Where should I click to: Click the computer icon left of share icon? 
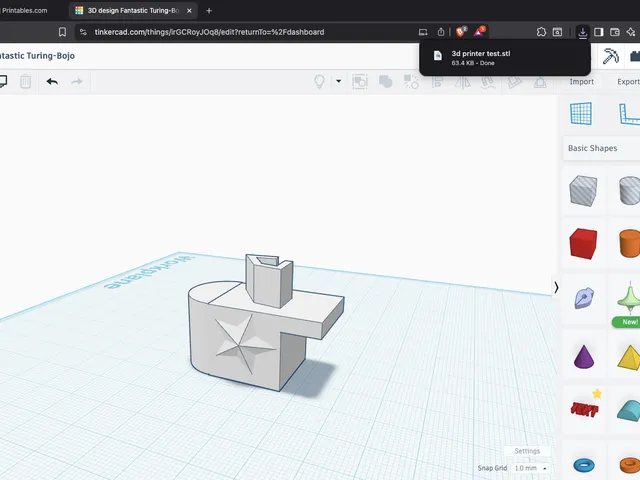423,32
